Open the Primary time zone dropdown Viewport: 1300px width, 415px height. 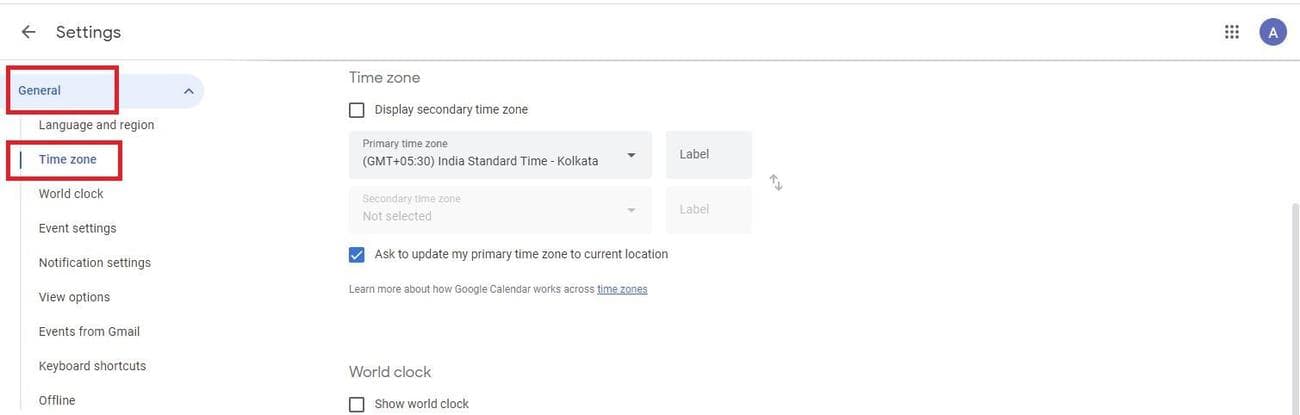point(500,155)
